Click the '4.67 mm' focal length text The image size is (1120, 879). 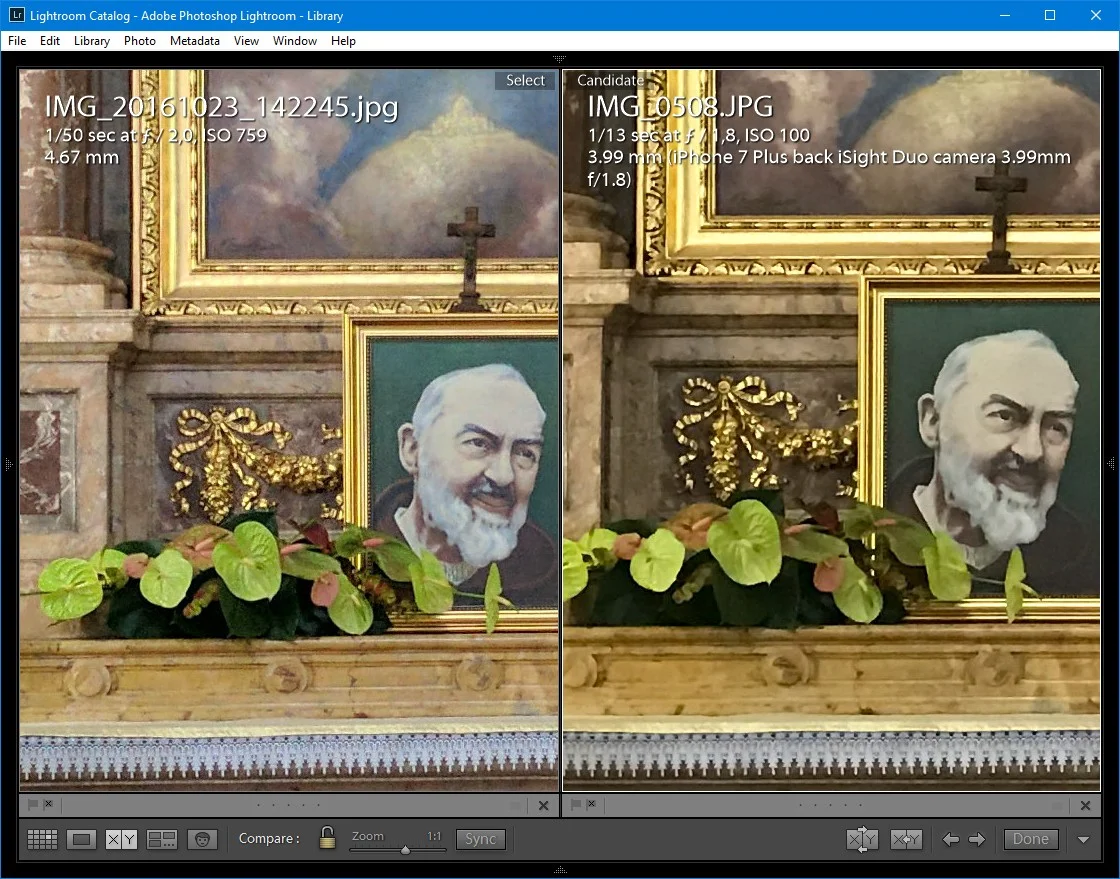(x=81, y=157)
